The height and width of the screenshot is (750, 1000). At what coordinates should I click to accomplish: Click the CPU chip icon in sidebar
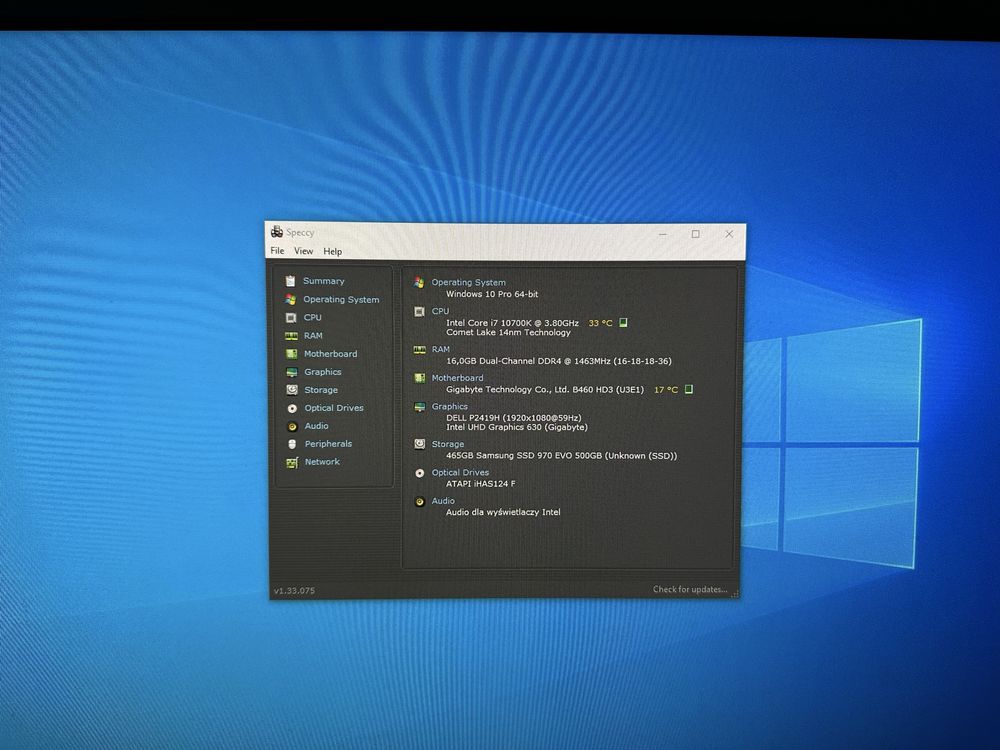click(291, 317)
